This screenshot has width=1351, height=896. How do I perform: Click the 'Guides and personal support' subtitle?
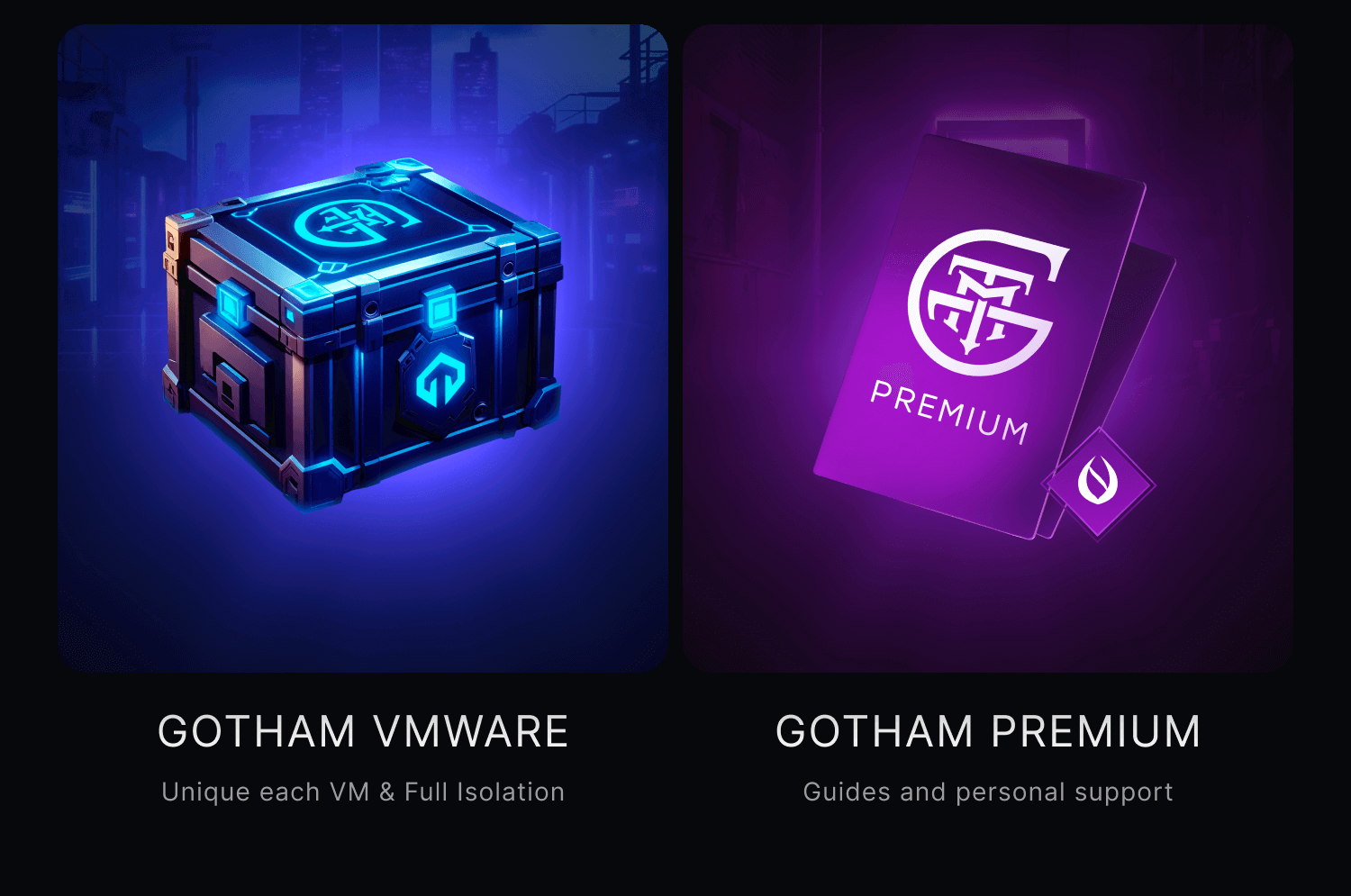point(988,792)
